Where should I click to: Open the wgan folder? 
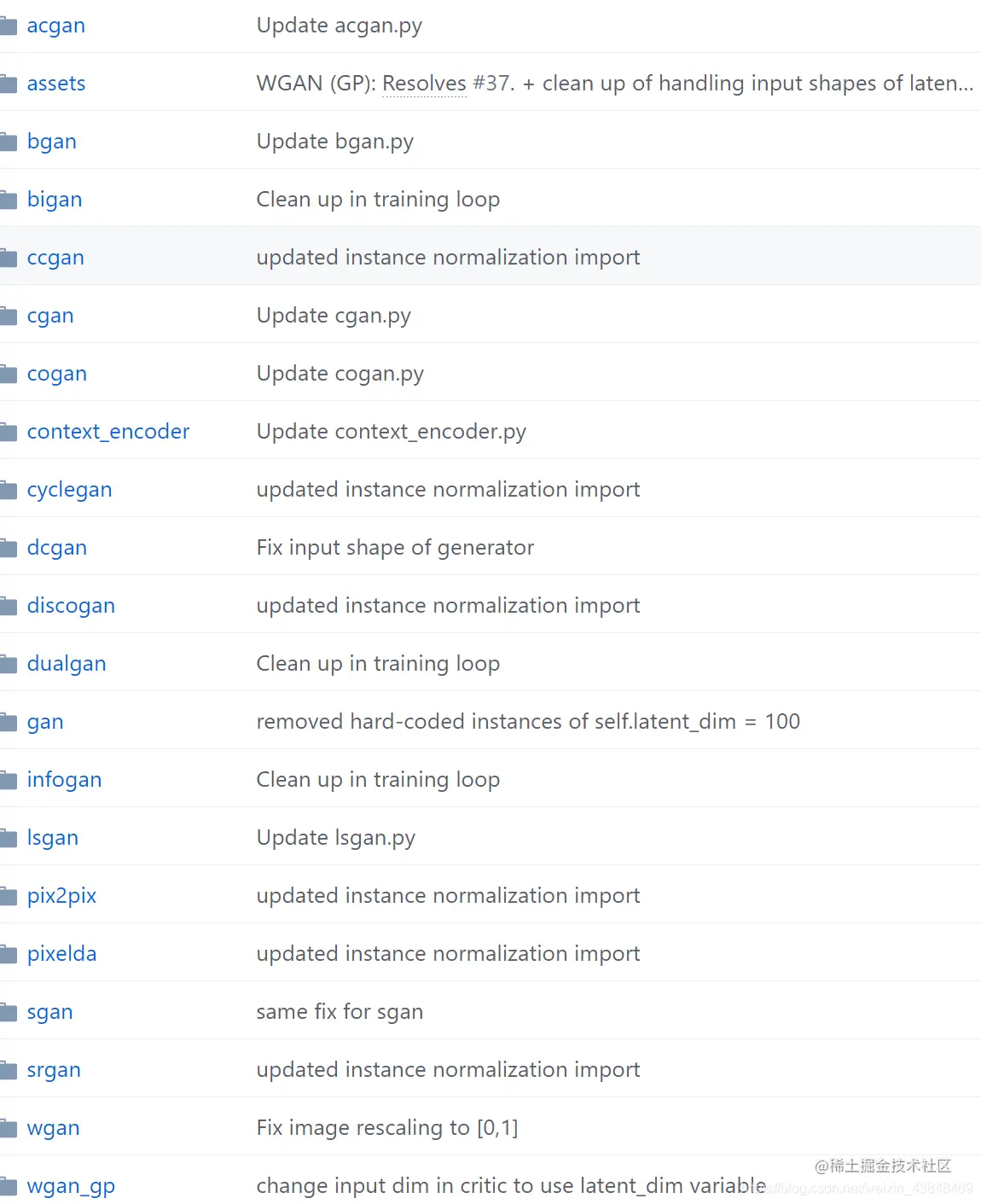tap(53, 1129)
